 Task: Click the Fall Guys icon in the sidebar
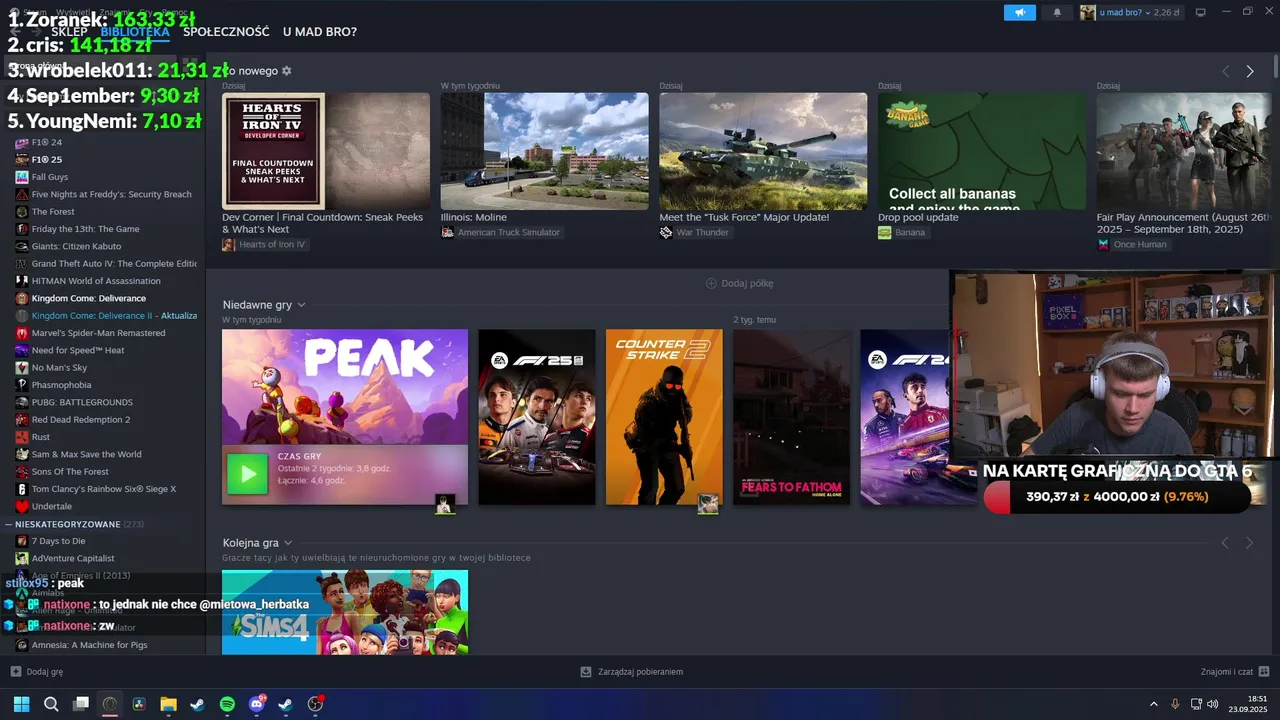coord(22,177)
